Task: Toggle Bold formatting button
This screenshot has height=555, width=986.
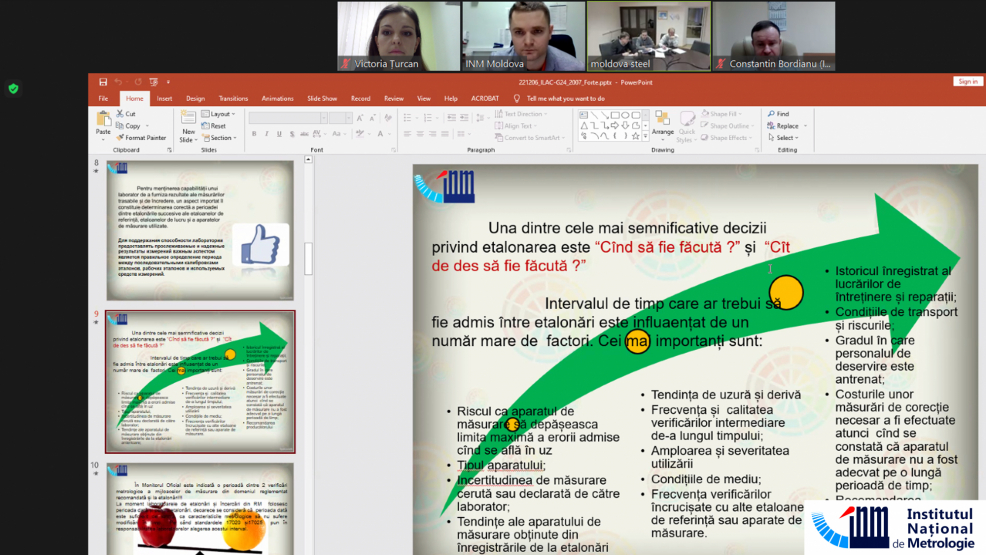Action: pos(254,133)
